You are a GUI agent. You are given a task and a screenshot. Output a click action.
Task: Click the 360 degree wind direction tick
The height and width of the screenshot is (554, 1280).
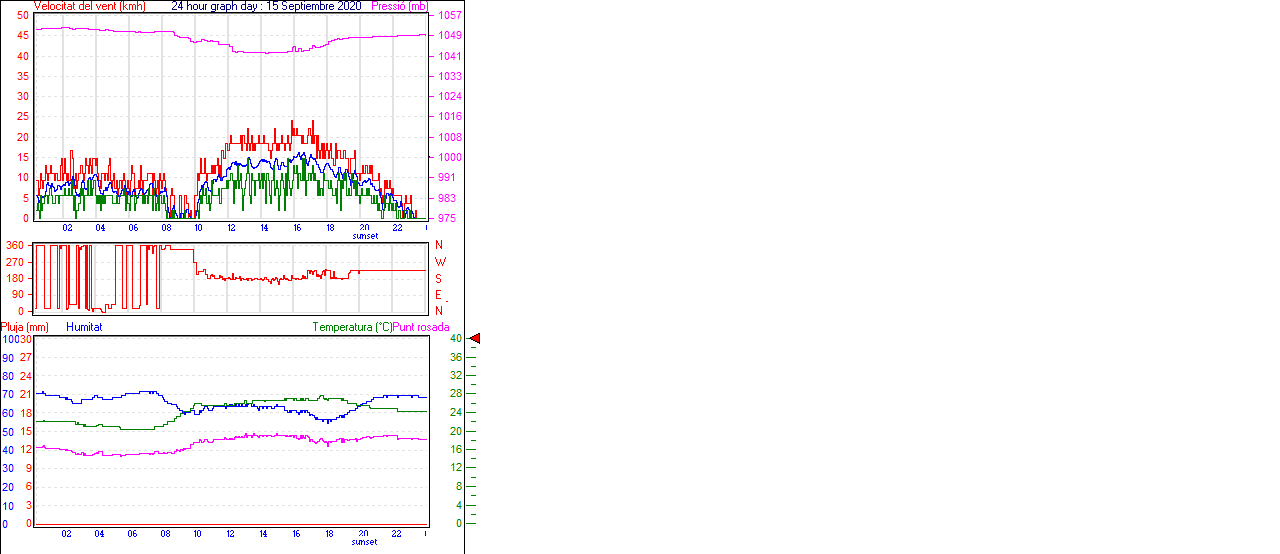pos(15,245)
